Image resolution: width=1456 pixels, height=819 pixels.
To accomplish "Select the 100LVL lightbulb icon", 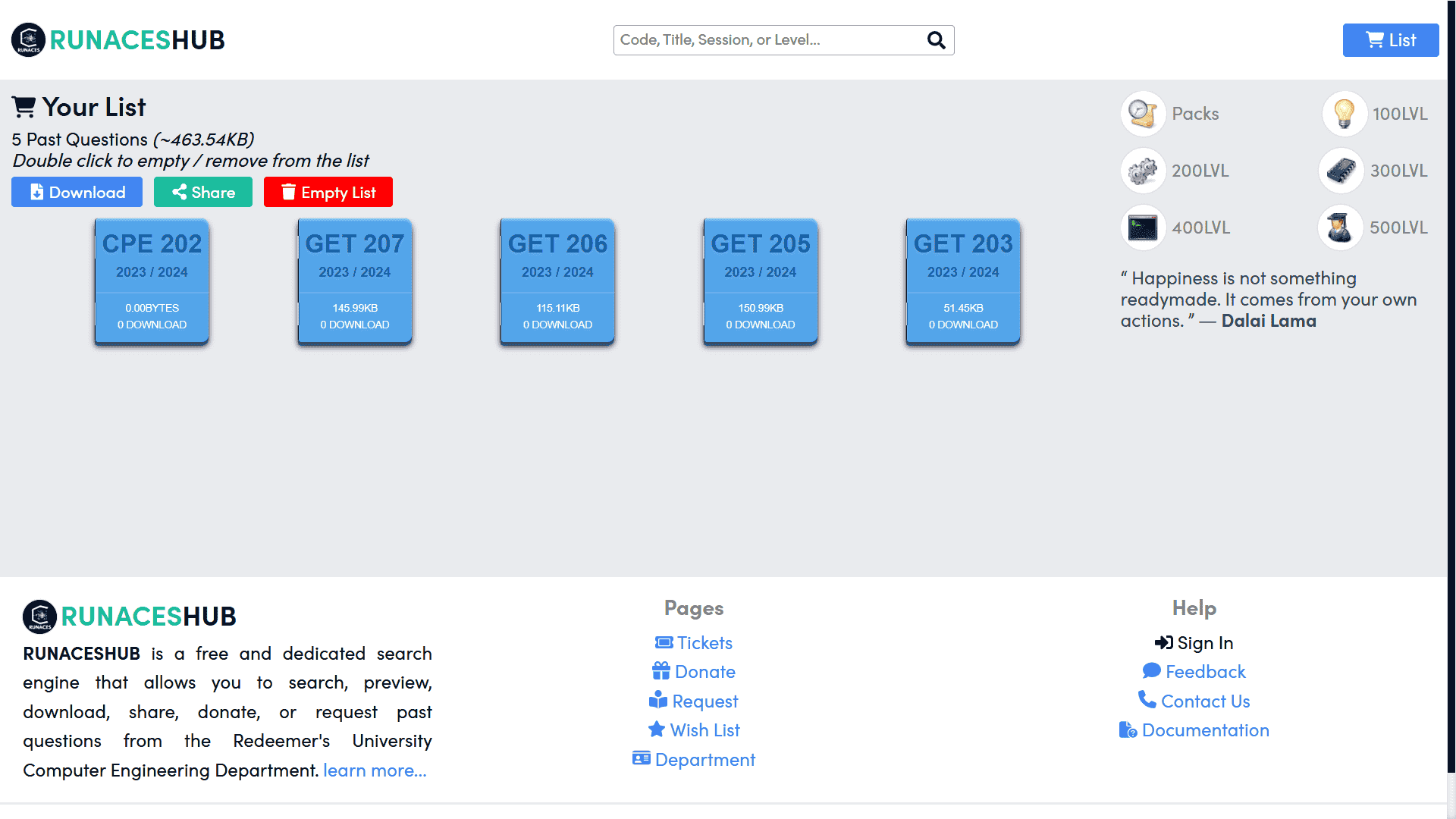I will click(1345, 114).
